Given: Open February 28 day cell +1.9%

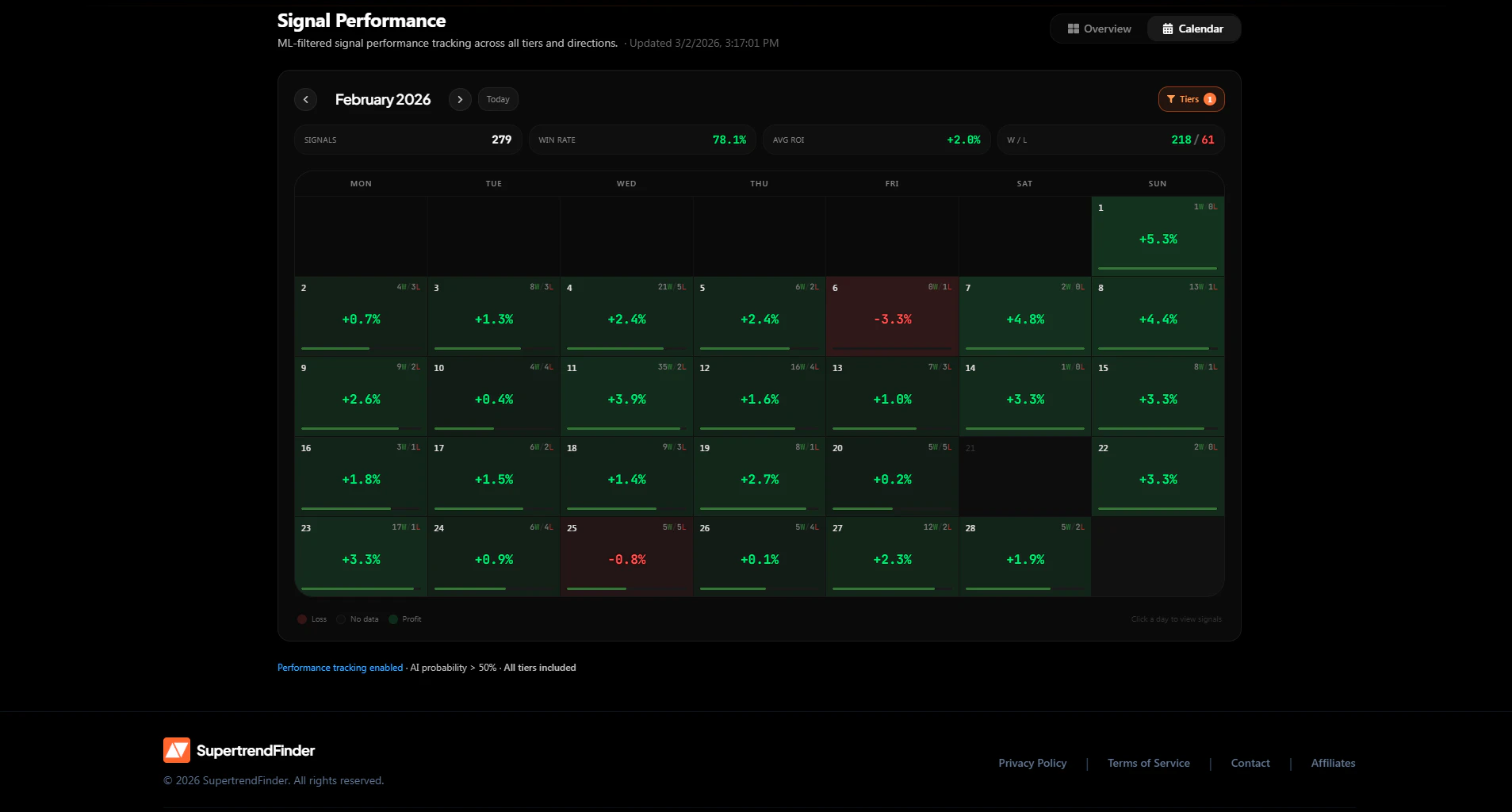Looking at the screenshot, I should pos(1025,557).
